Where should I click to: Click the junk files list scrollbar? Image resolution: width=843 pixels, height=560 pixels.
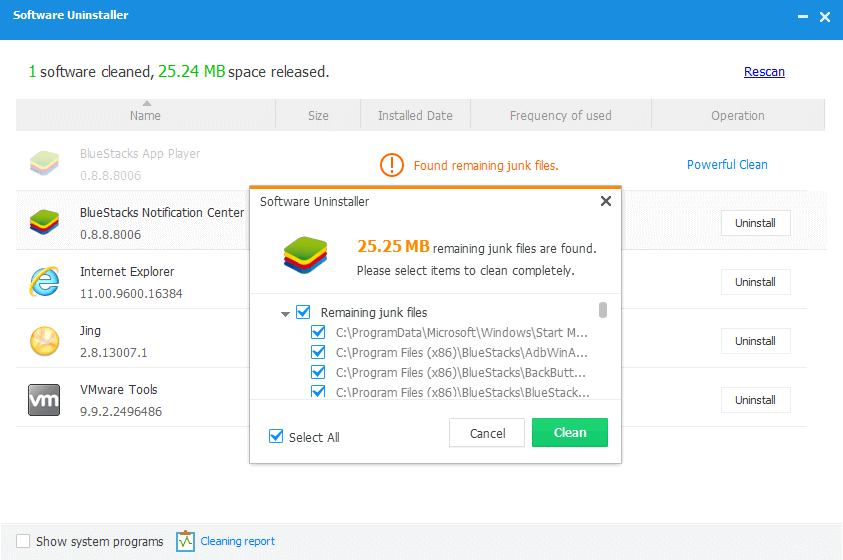point(603,310)
